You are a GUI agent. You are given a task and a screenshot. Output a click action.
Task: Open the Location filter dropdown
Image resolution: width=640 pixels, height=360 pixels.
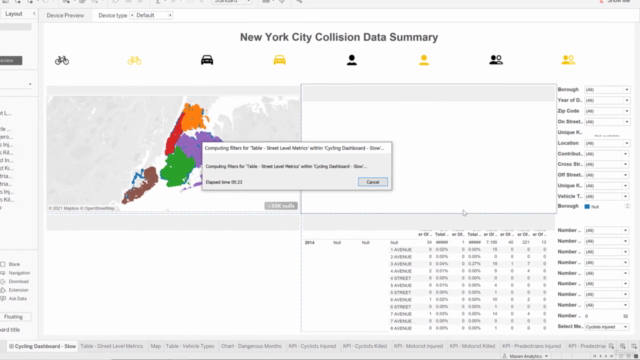(607, 143)
